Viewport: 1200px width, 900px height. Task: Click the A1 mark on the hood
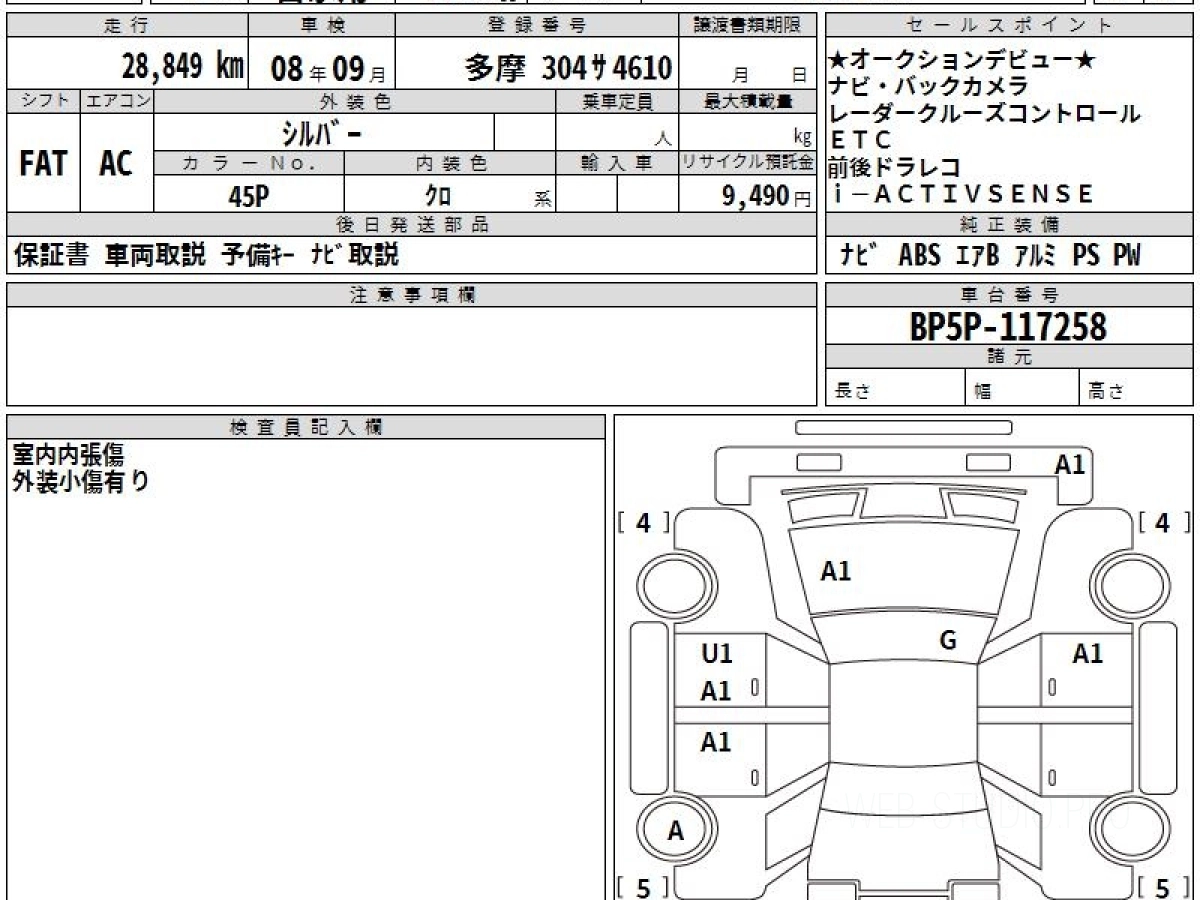click(x=836, y=571)
